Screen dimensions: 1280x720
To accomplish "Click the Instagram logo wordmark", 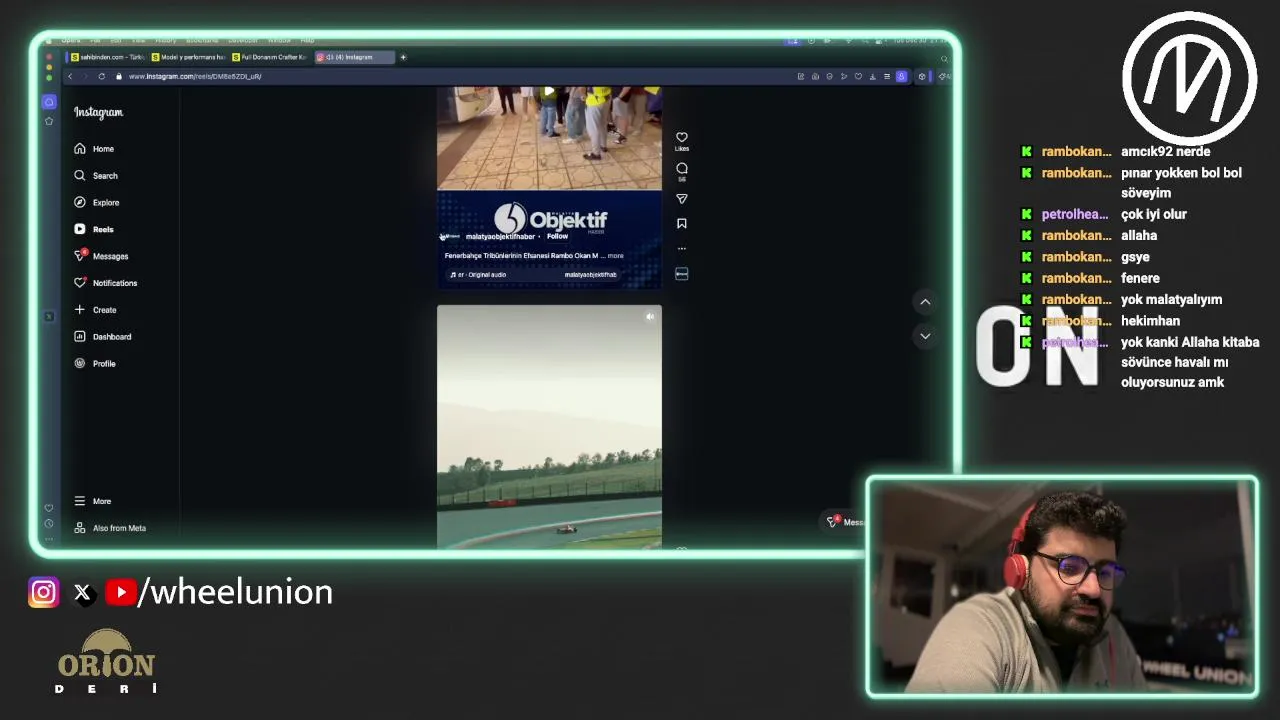I will (98, 113).
